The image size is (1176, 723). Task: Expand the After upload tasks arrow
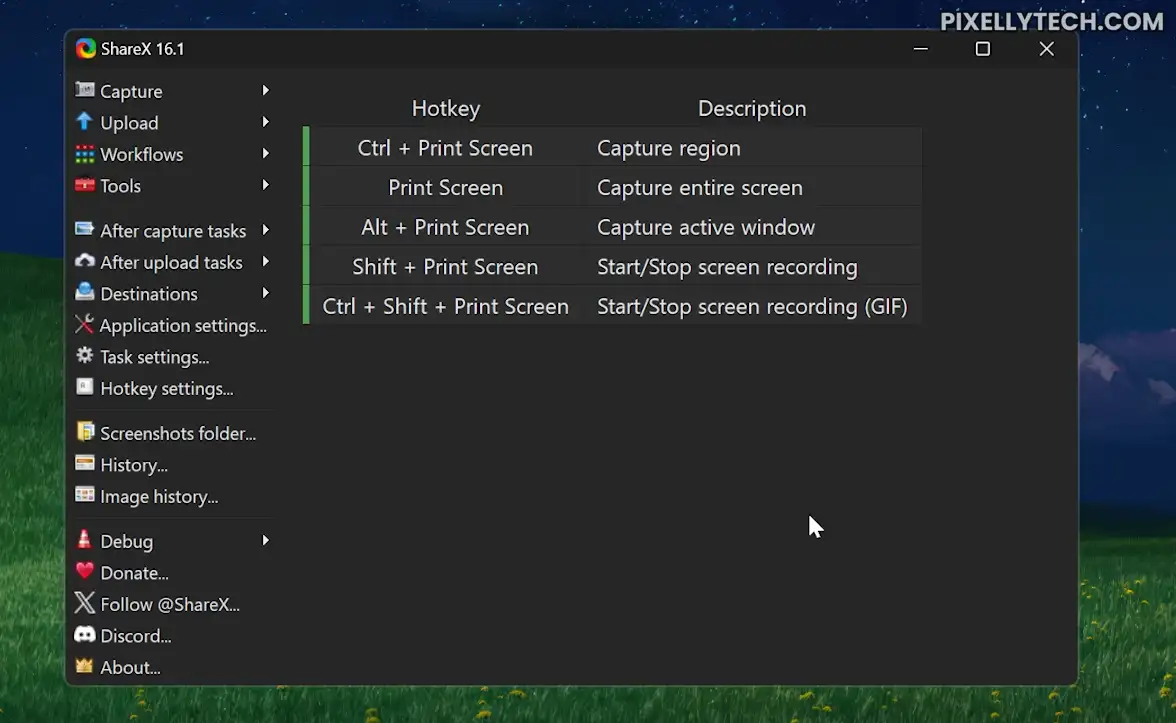pos(266,261)
